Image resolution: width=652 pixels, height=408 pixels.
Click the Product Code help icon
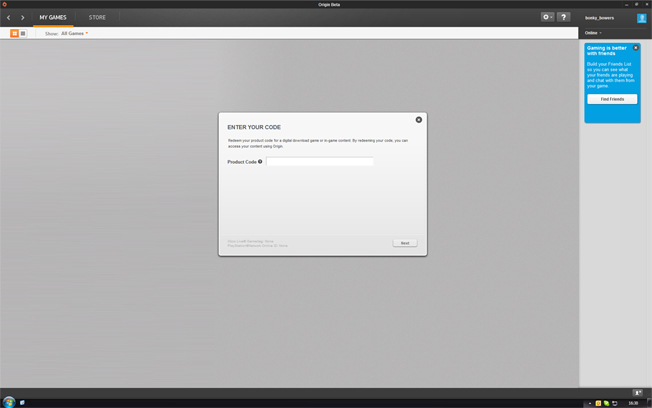point(260,161)
